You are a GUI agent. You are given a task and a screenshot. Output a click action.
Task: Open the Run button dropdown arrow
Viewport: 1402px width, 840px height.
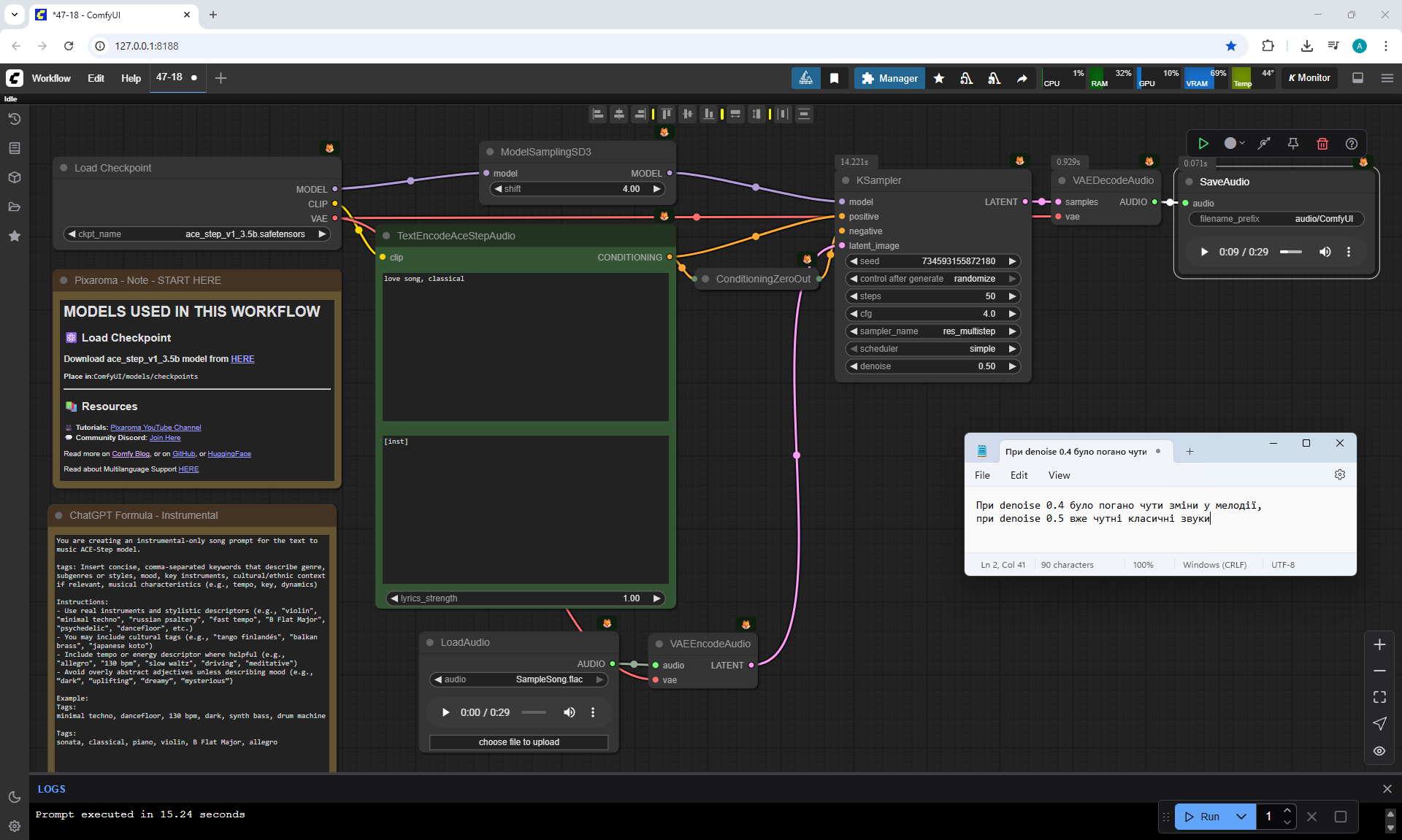click(x=1241, y=817)
